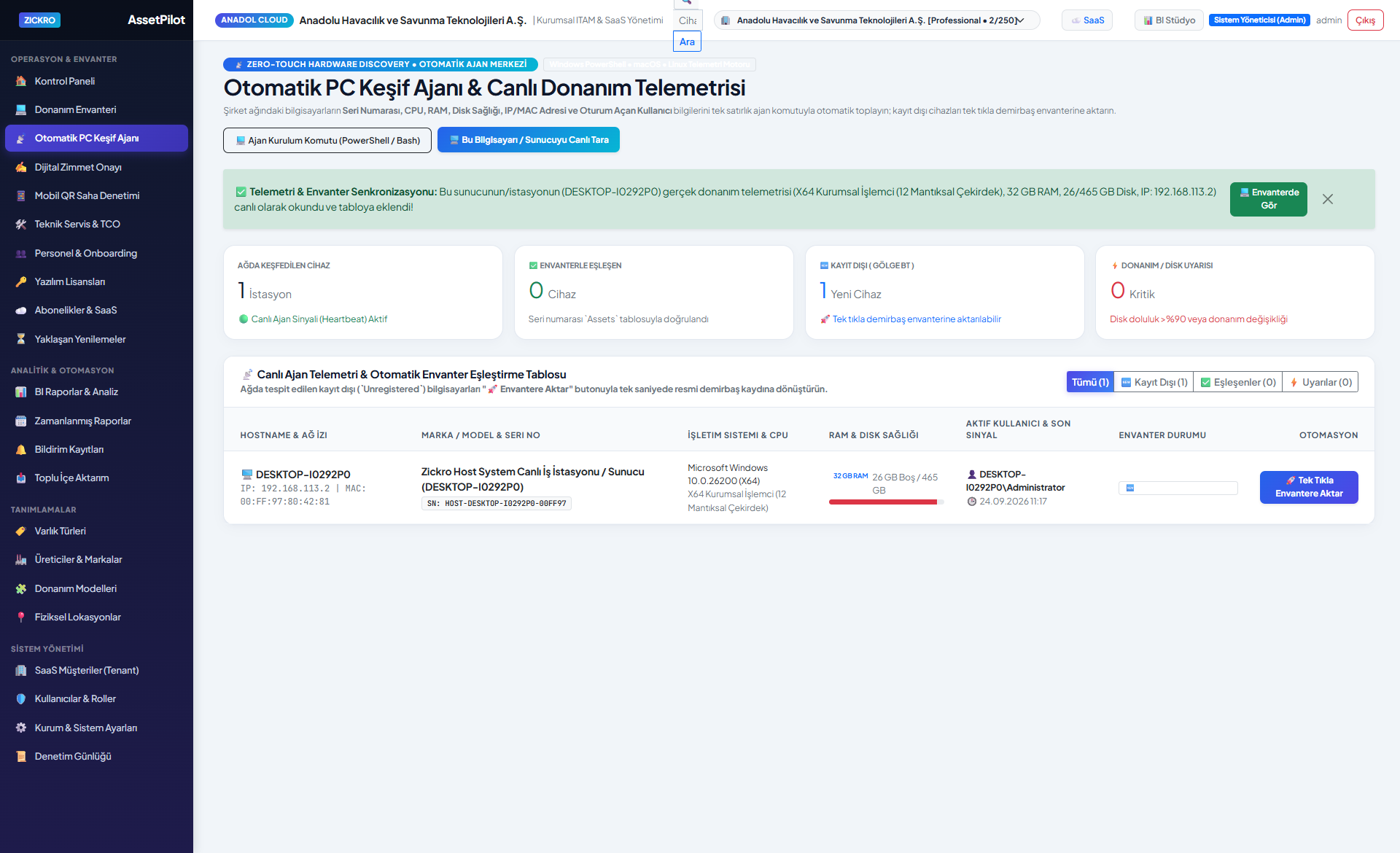Click the Teknik Servis & TCO tools icon
Image resolution: width=1400 pixels, height=853 pixels.
pyautogui.click(x=21, y=224)
